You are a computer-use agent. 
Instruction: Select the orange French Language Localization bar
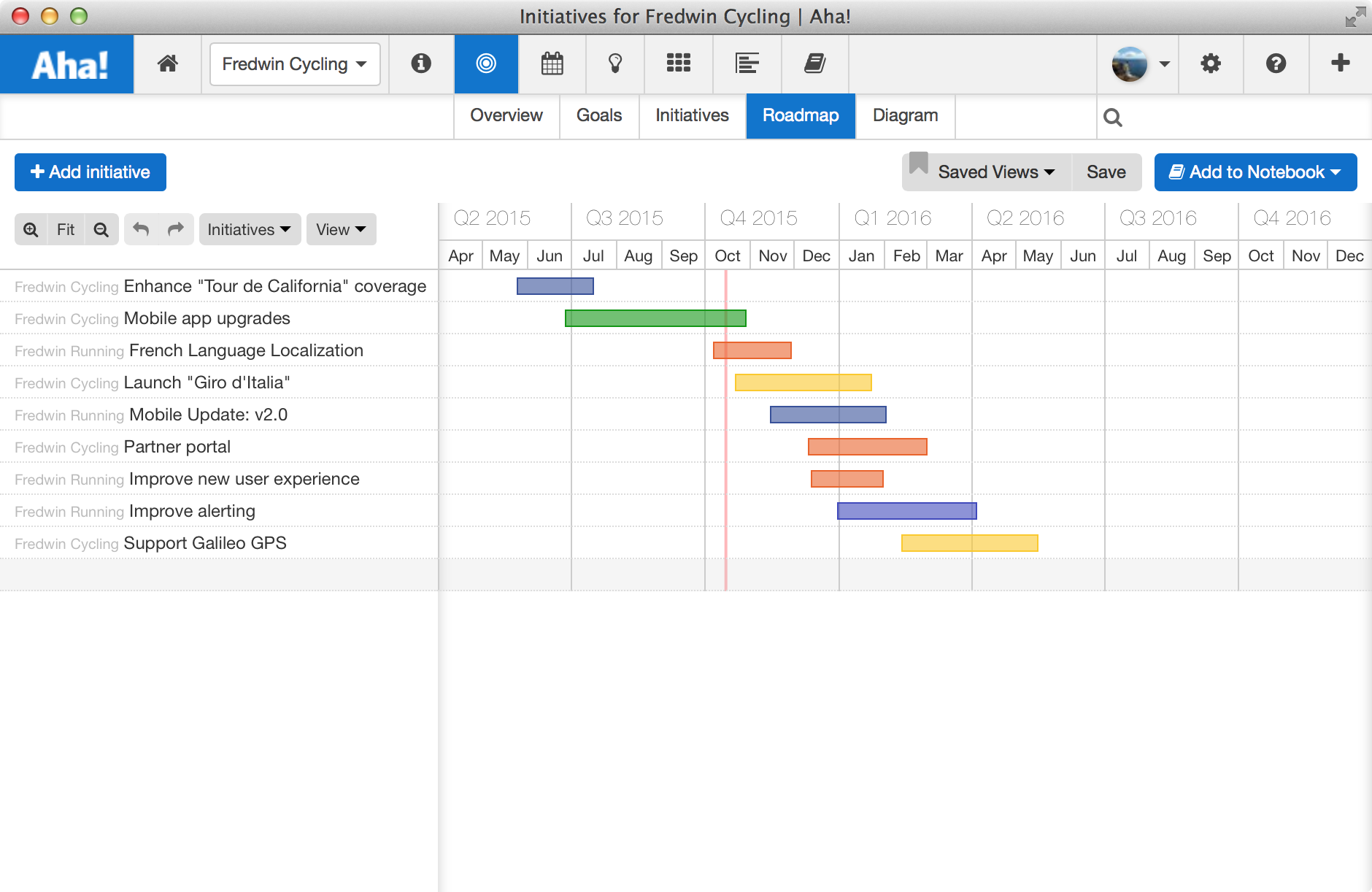point(752,350)
